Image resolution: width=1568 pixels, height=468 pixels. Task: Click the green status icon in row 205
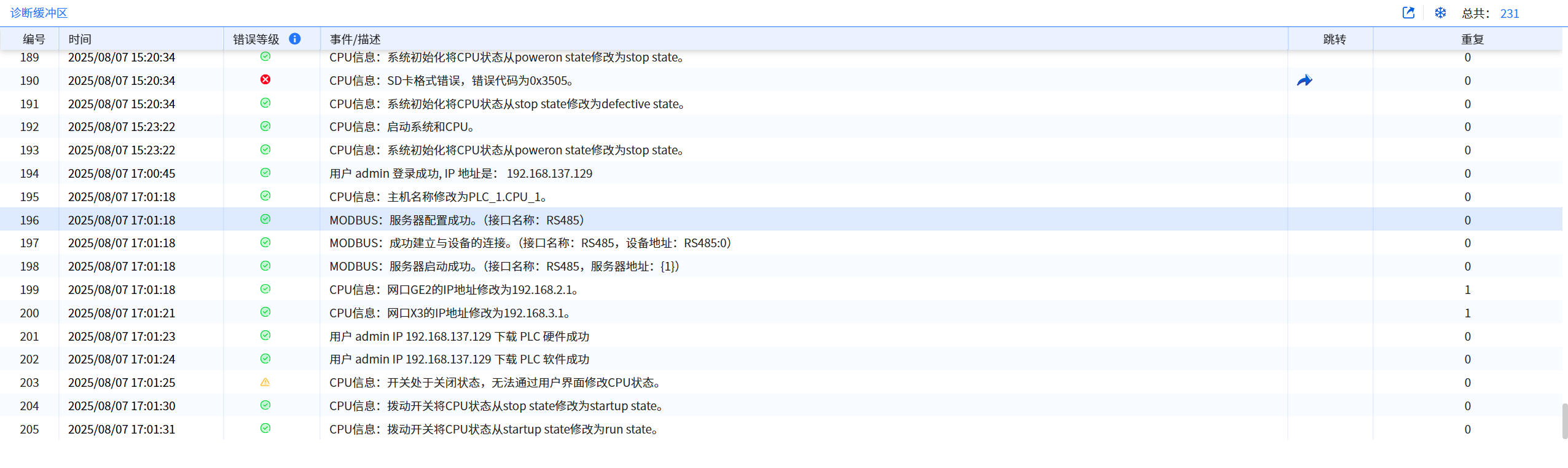(x=265, y=429)
